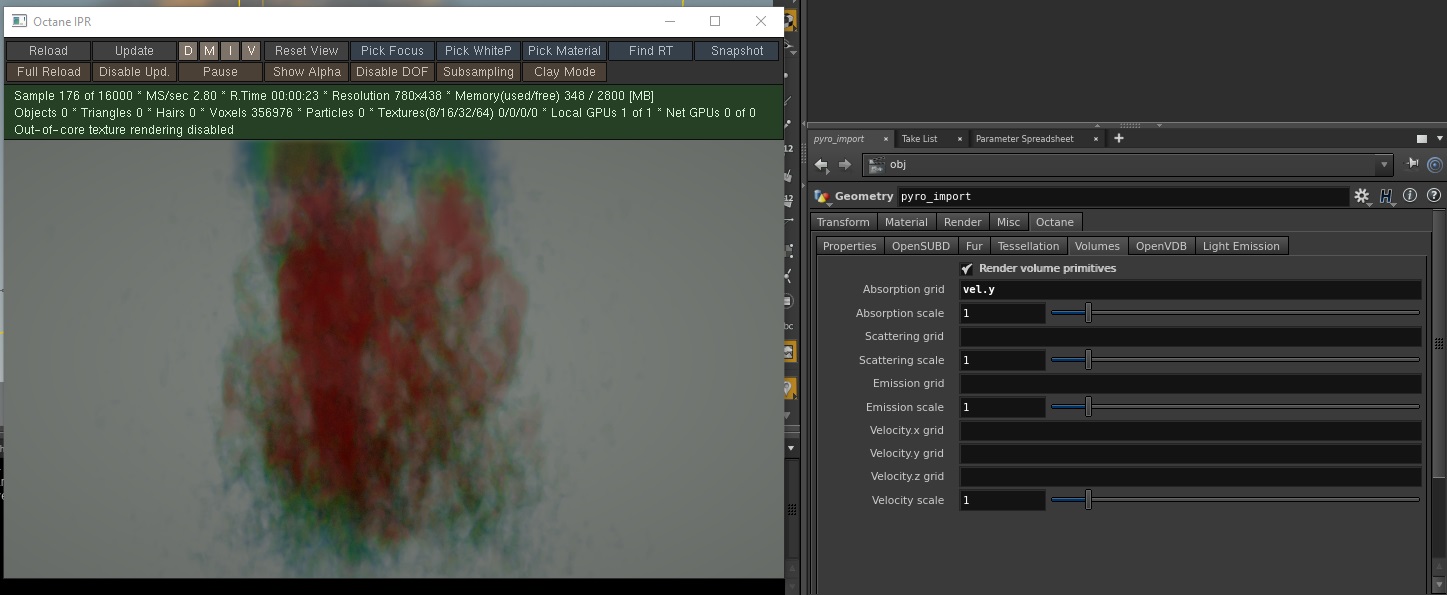Click the Octane IPR window title icon
This screenshot has width=1447, height=595.
point(19,21)
